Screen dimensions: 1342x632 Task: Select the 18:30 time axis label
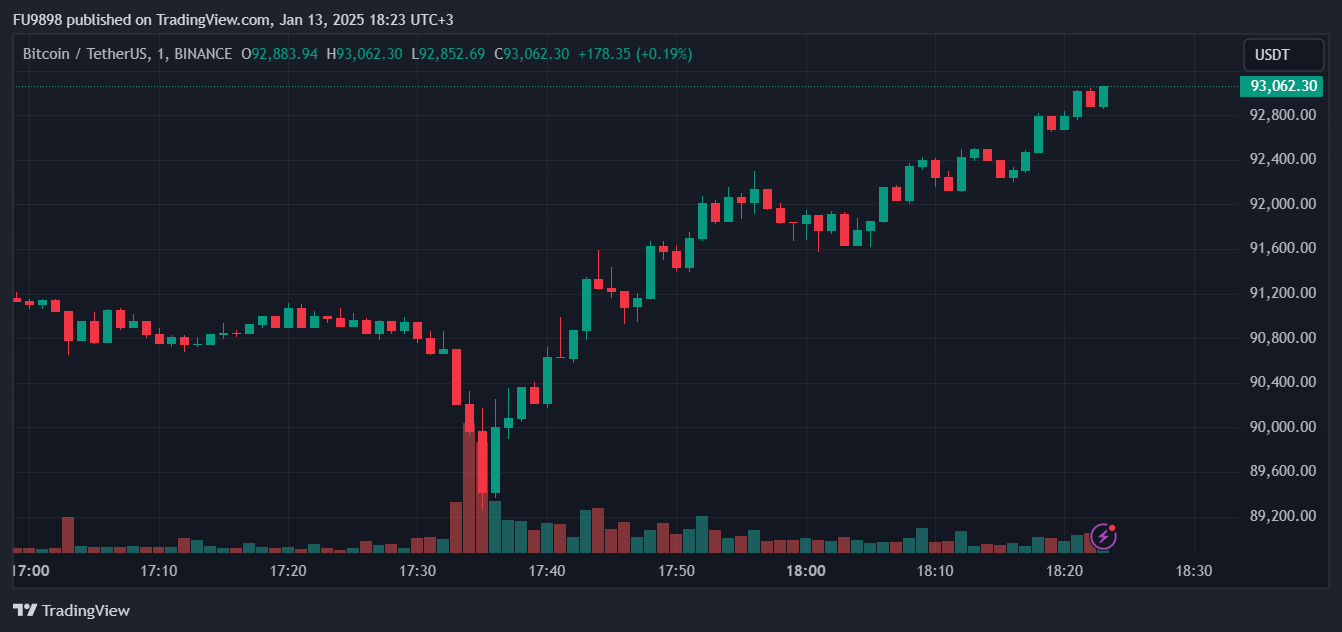(x=1193, y=571)
